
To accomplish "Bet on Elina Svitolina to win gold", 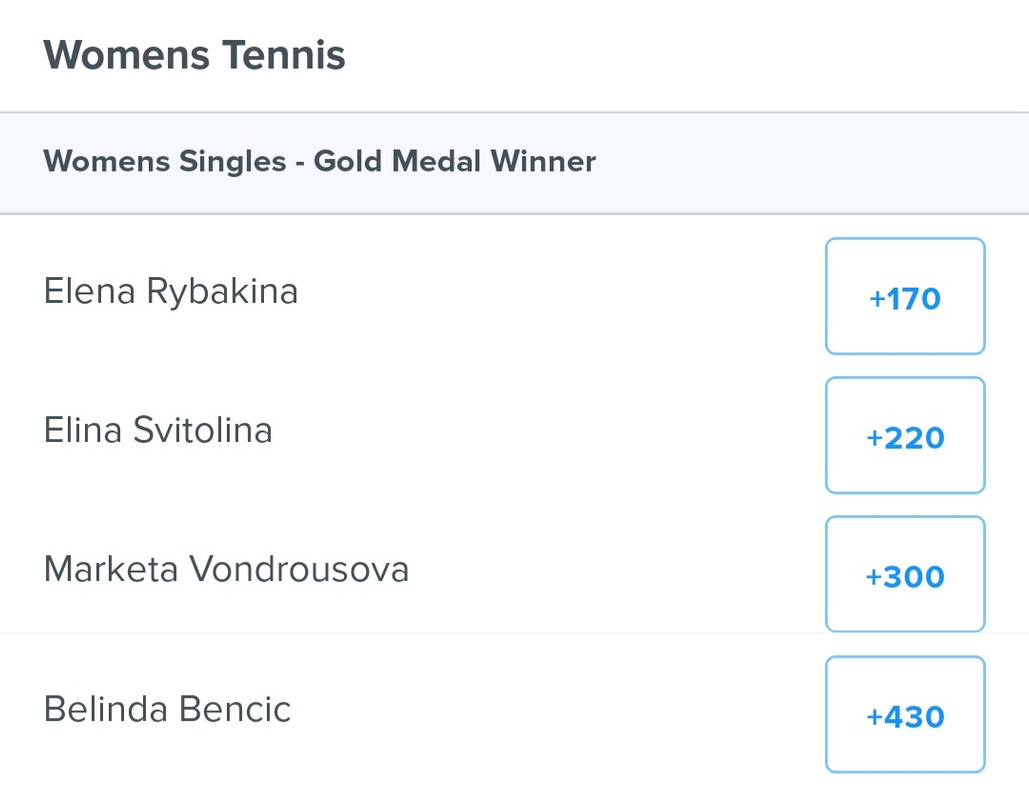I will click(x=905, y=435).
